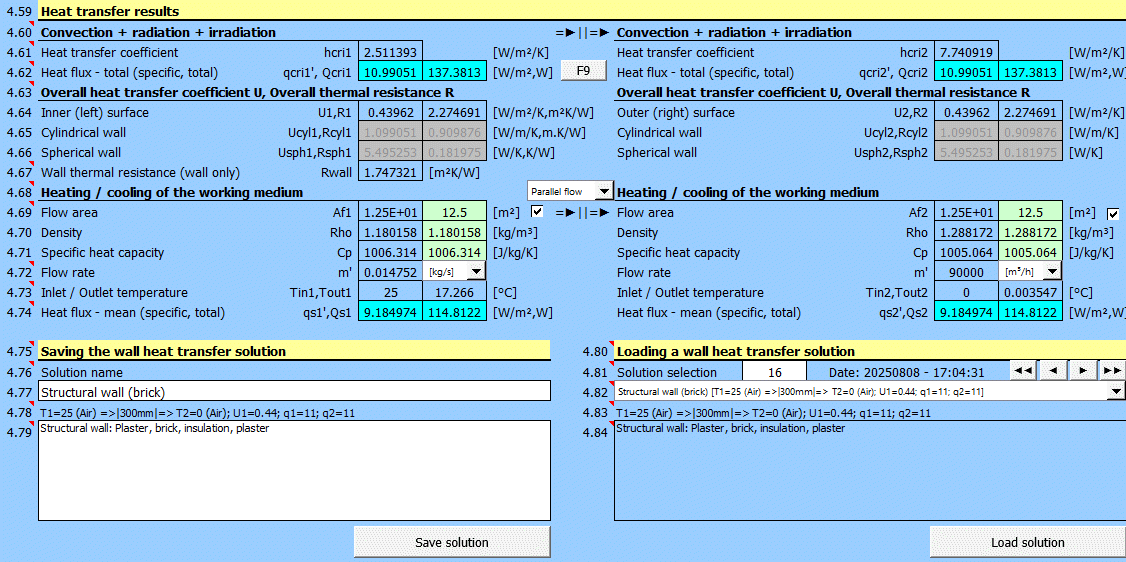Expand the Structural wall solution selection list
The image size is (1126, 562).
[x=1116, y=392]
